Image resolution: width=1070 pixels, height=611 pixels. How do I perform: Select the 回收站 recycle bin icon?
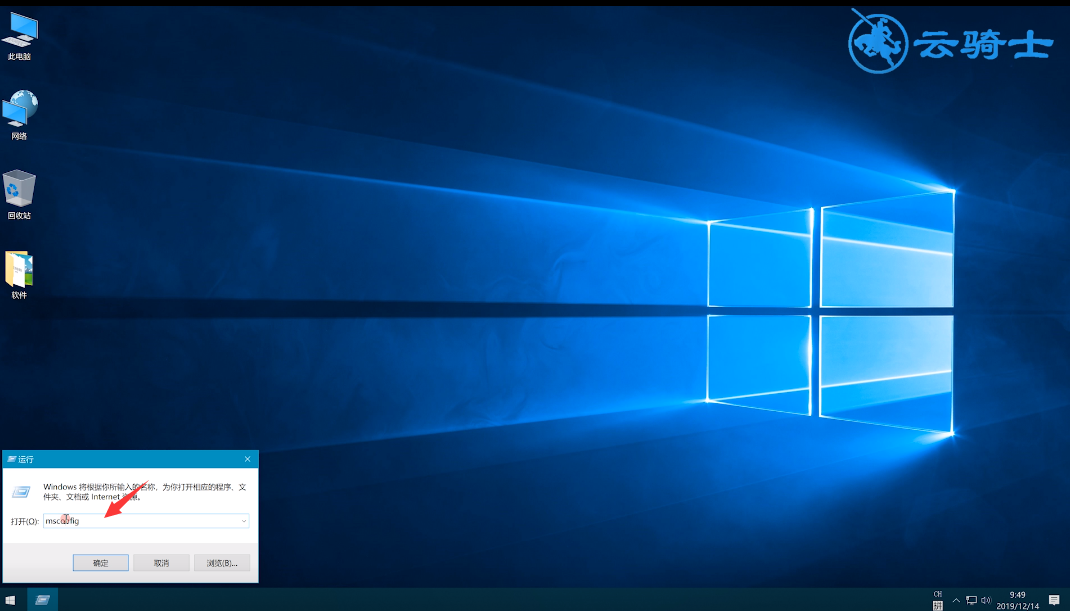click(19, 195)
